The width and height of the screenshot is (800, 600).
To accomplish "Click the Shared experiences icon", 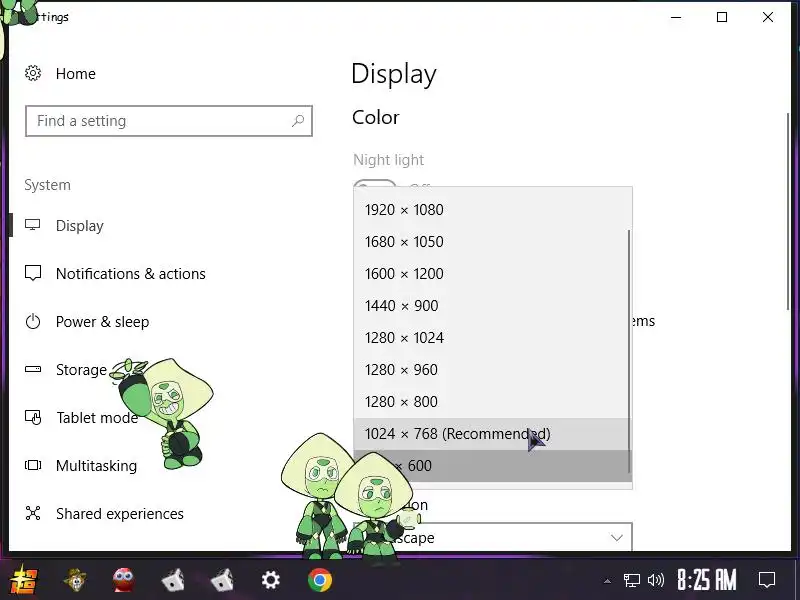I will pos(33,513).
